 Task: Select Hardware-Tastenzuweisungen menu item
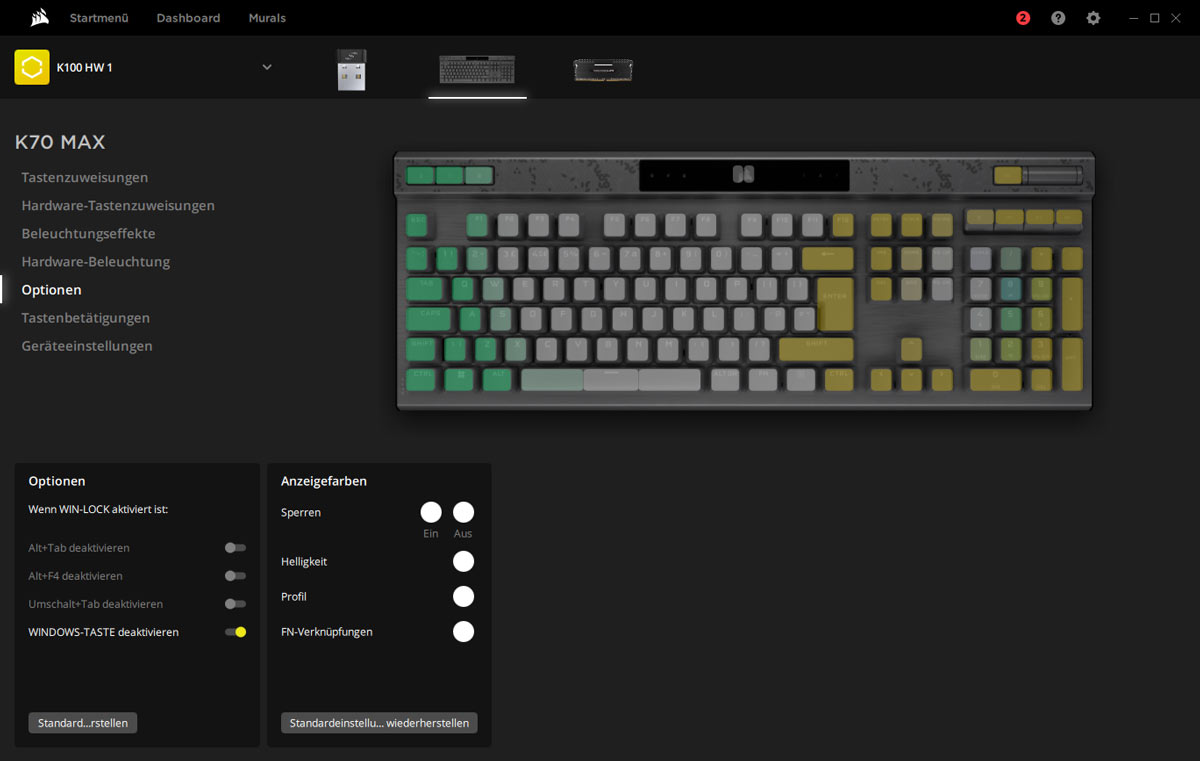[118, 206]
